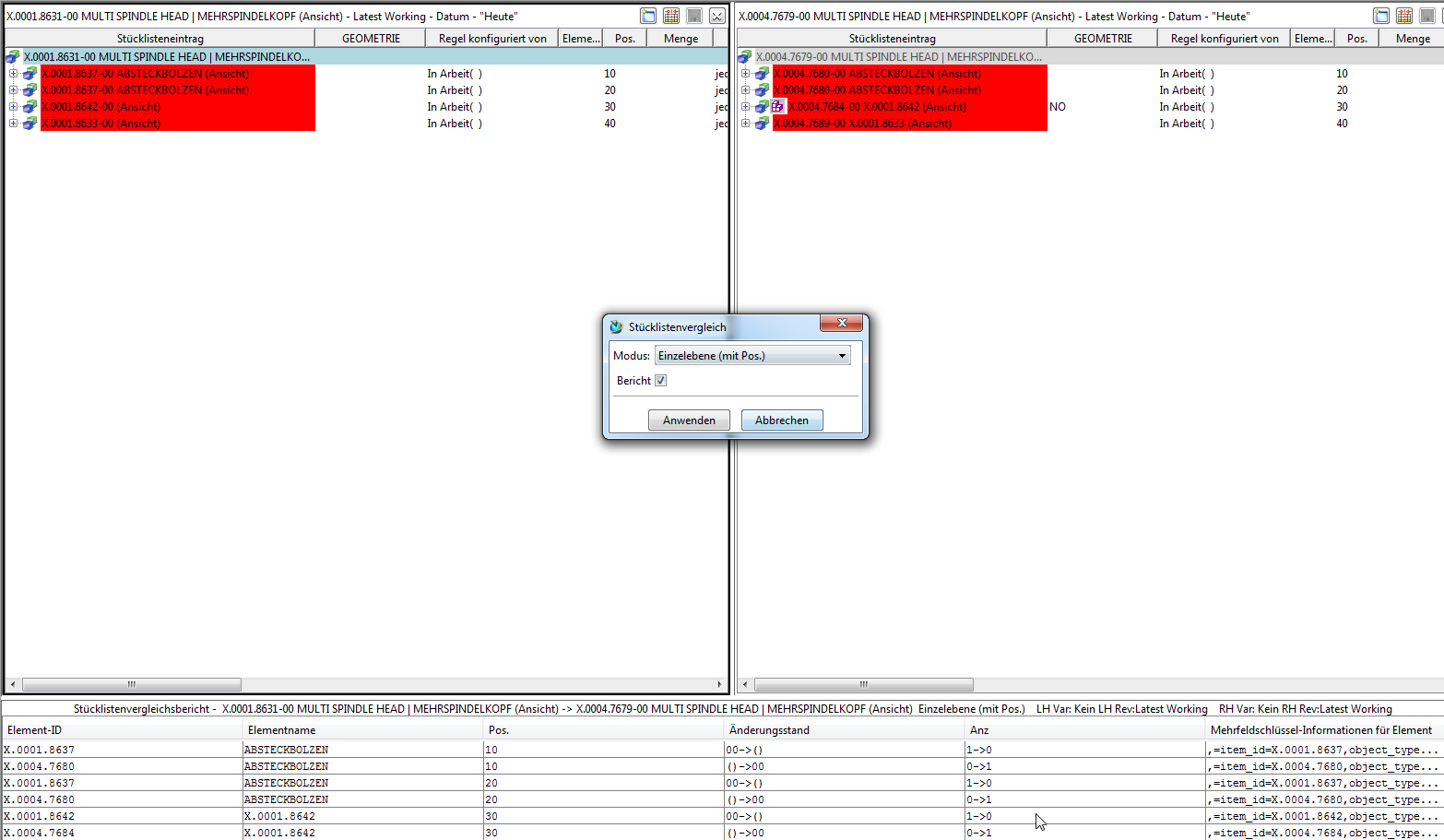Close the Stücklistenvergleich dialog
The height and width of the screenshot is (840, 1444).
pyautogui.click(x=841, y=323)
